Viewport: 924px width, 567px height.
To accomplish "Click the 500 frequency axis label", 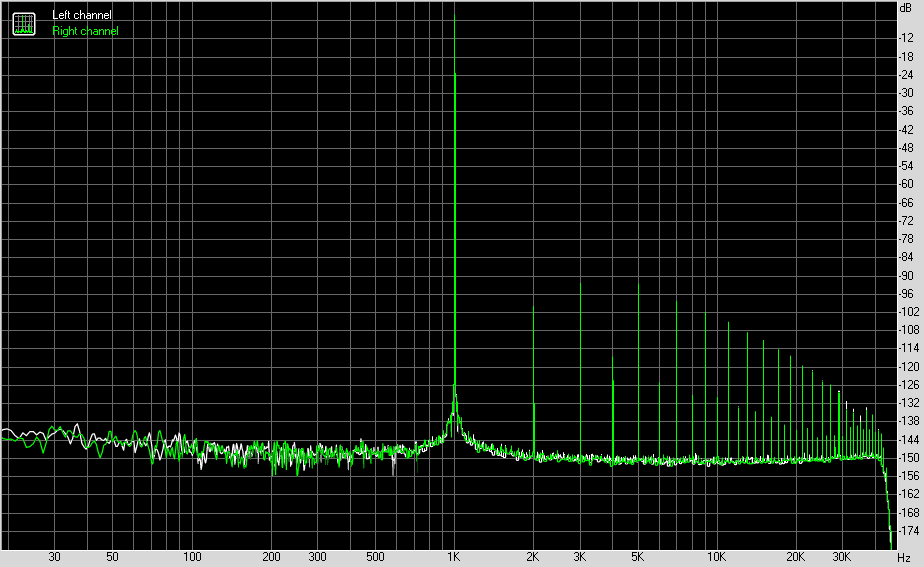I will [x=375, y=557].
